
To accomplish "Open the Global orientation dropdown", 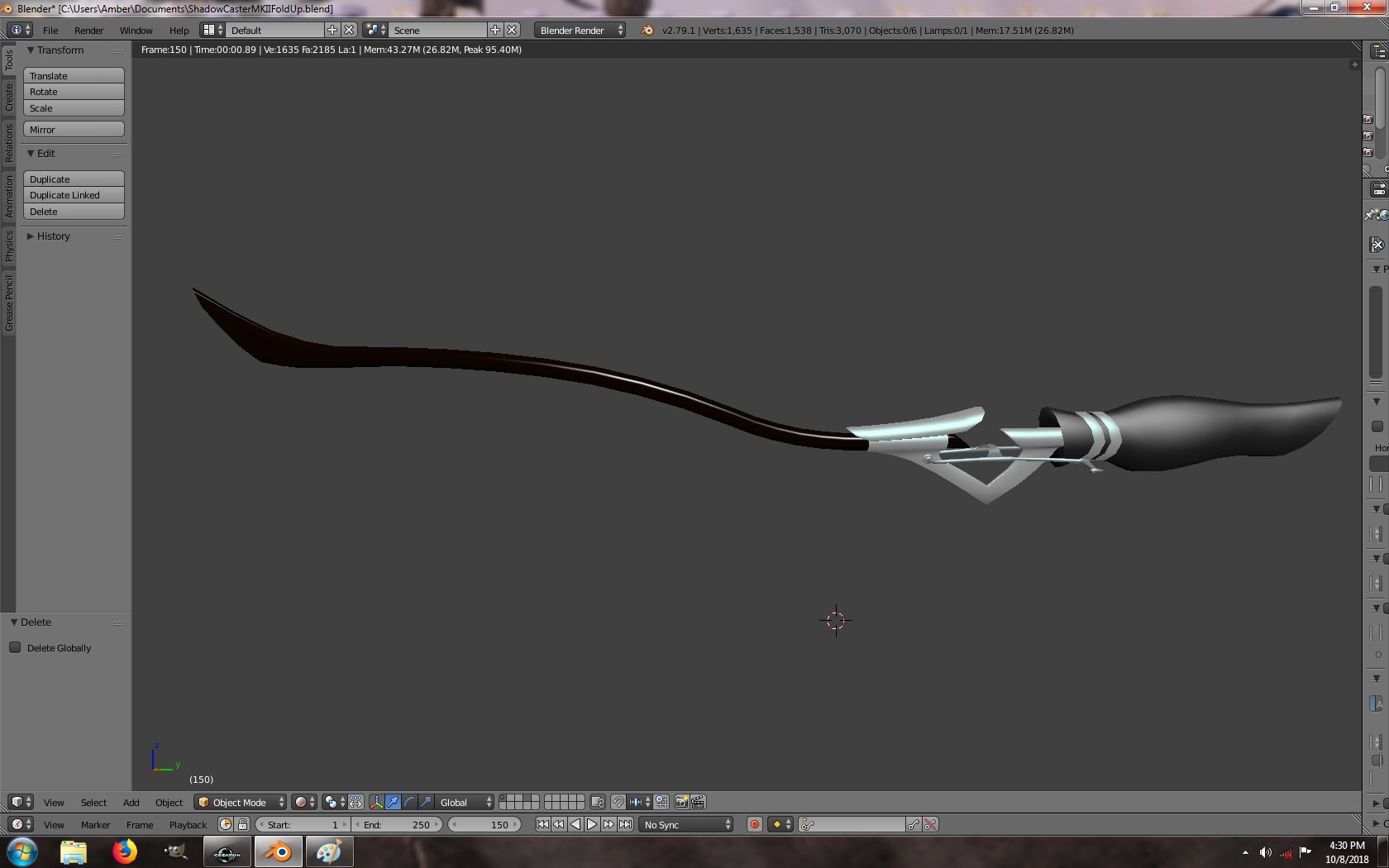I will pos(465,802).
